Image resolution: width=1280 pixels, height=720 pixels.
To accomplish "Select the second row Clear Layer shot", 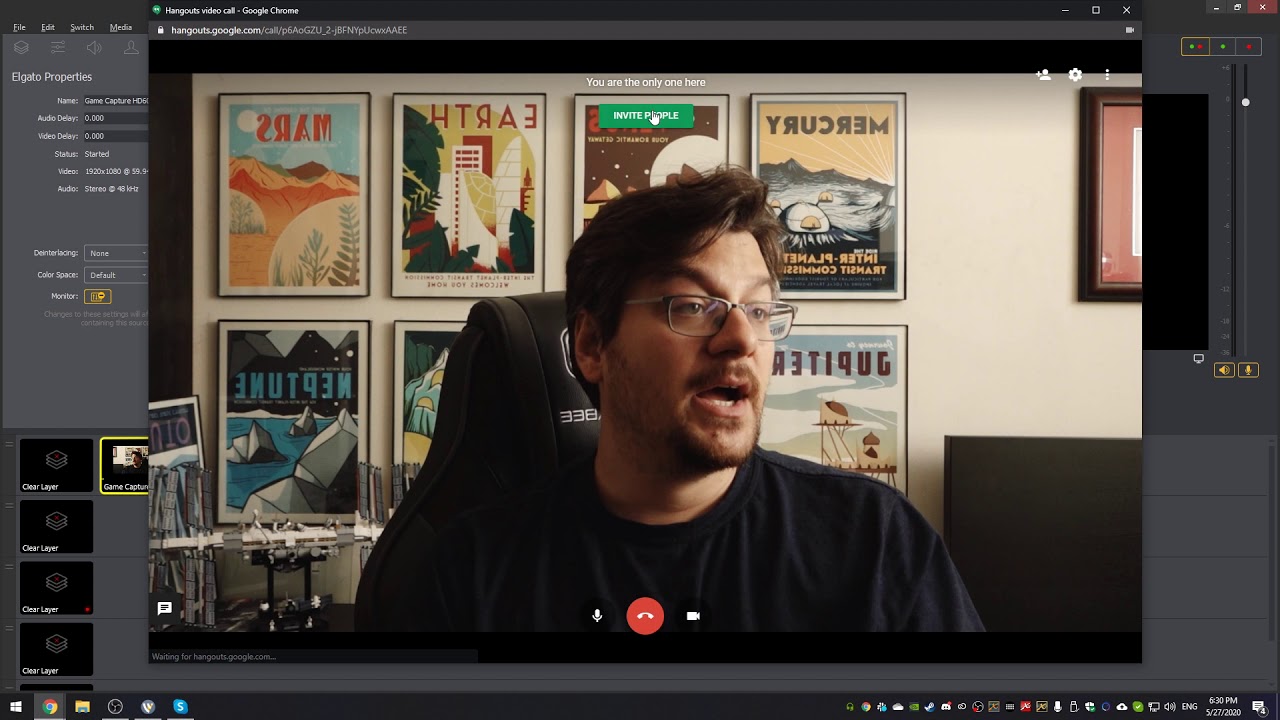I will (57, 527).
